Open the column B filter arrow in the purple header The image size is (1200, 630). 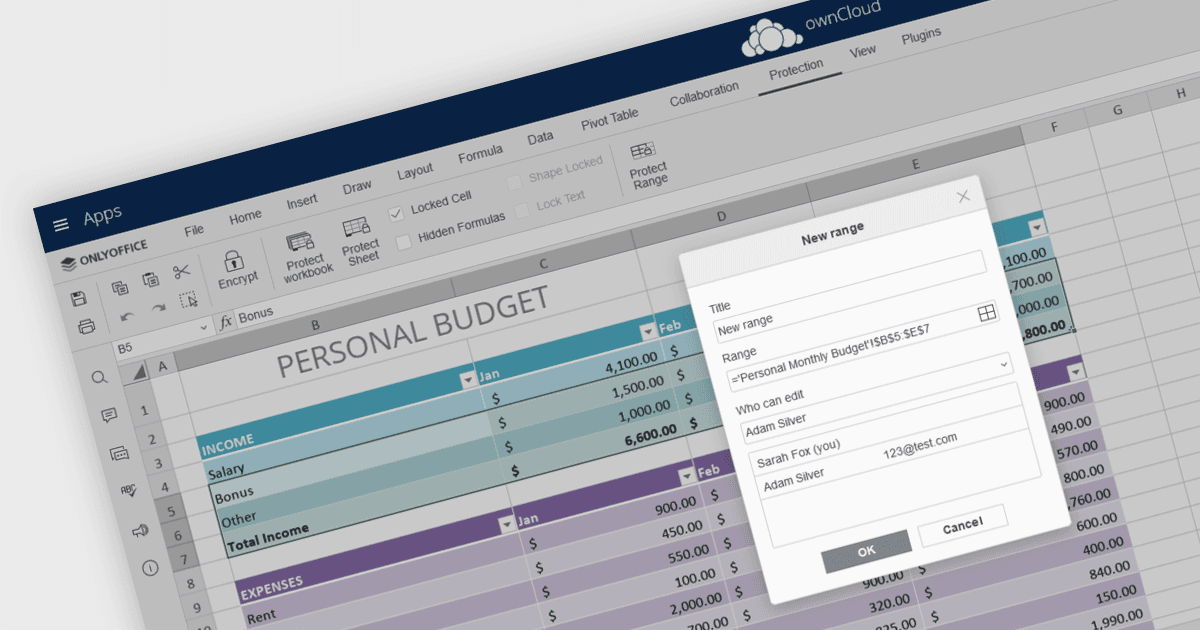[x=507, y=525]
